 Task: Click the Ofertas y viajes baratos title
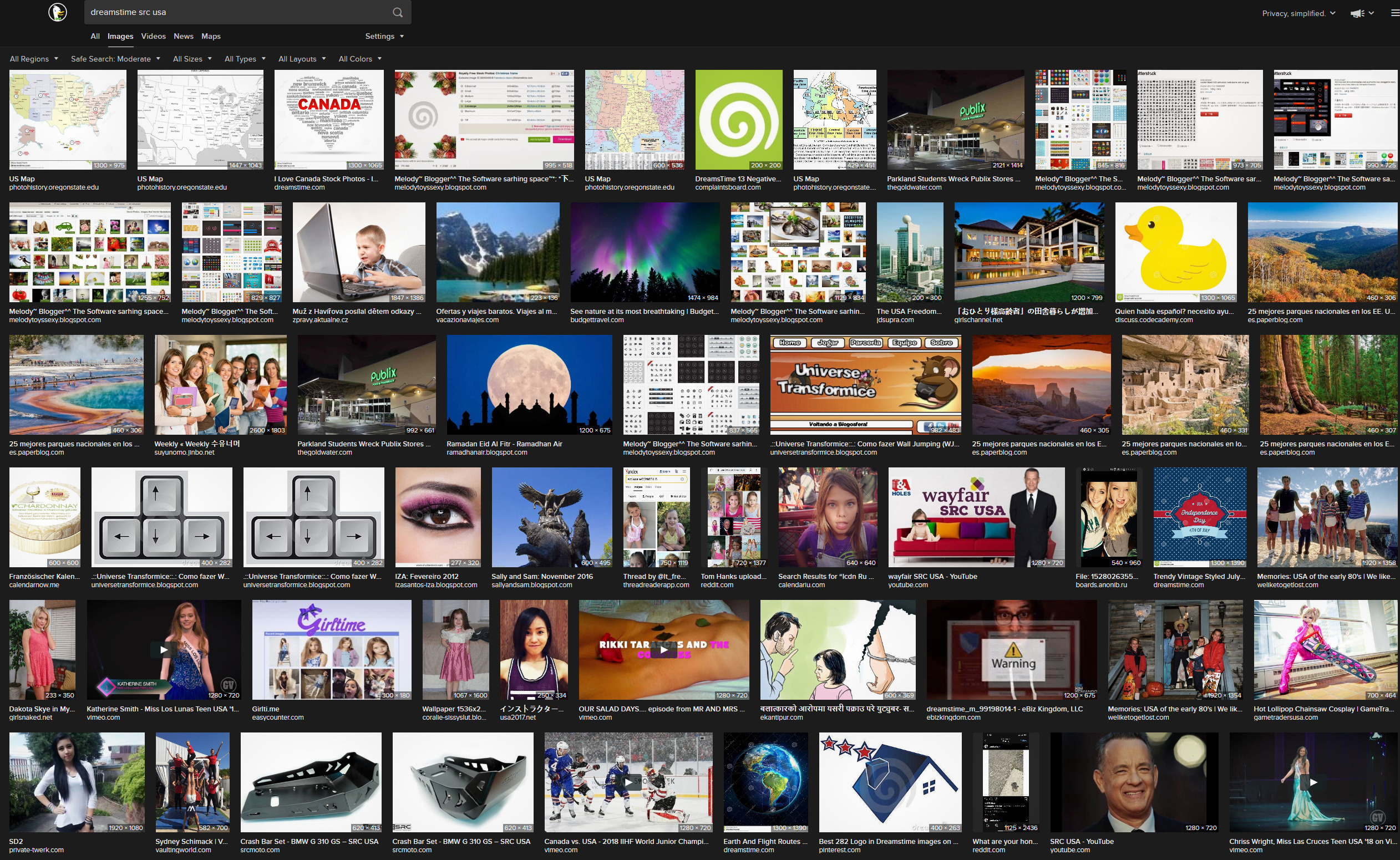[496, 311]
